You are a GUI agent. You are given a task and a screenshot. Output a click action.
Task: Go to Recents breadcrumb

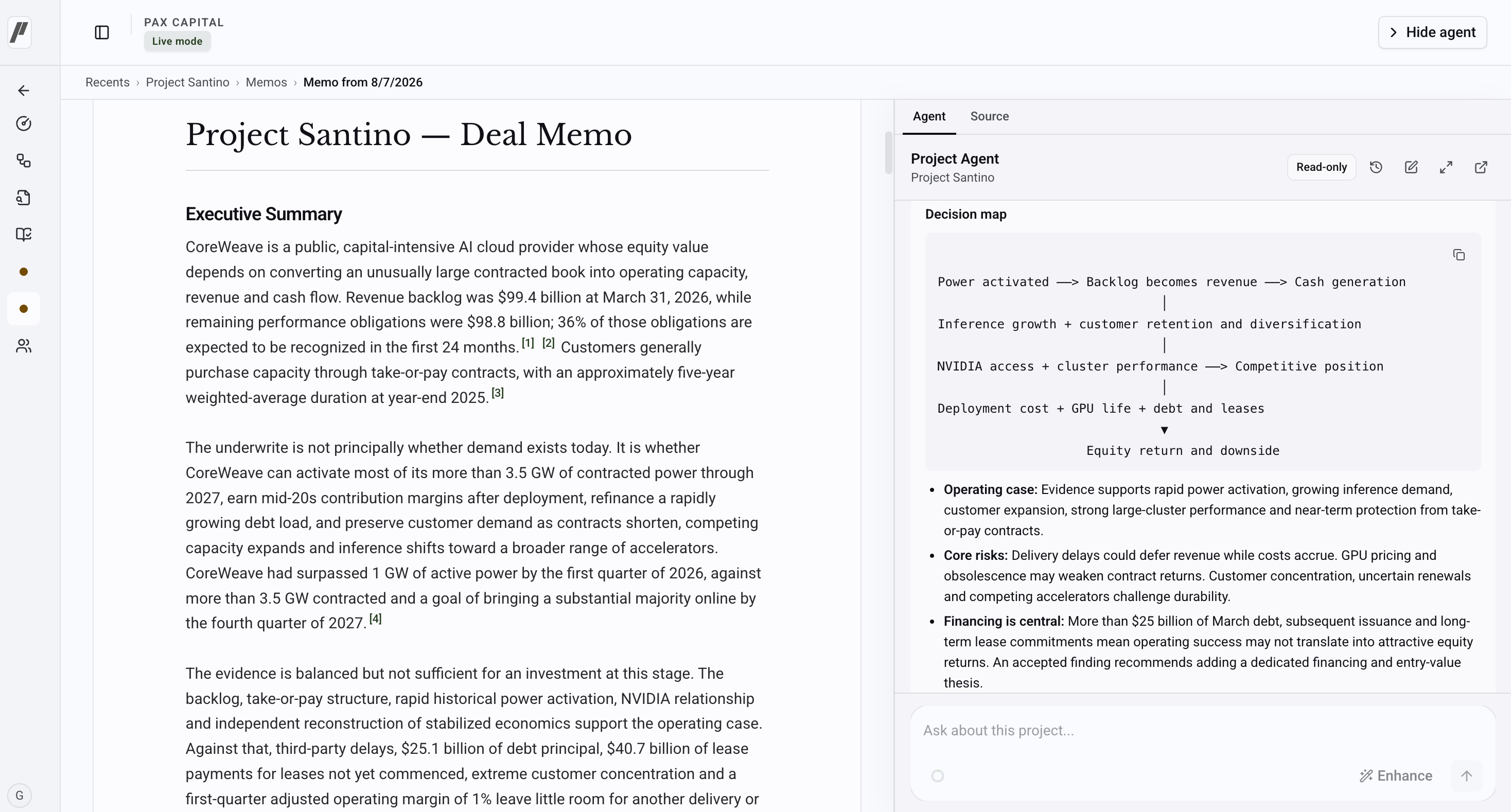(108, 82)
